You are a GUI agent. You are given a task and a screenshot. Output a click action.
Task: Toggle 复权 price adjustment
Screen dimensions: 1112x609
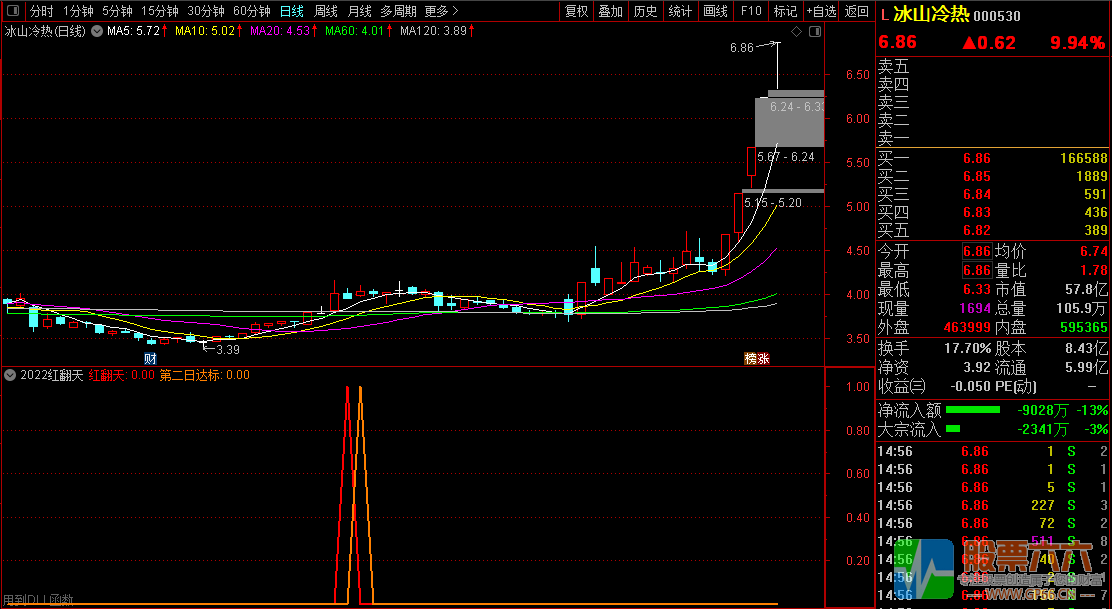pos(576,12)
